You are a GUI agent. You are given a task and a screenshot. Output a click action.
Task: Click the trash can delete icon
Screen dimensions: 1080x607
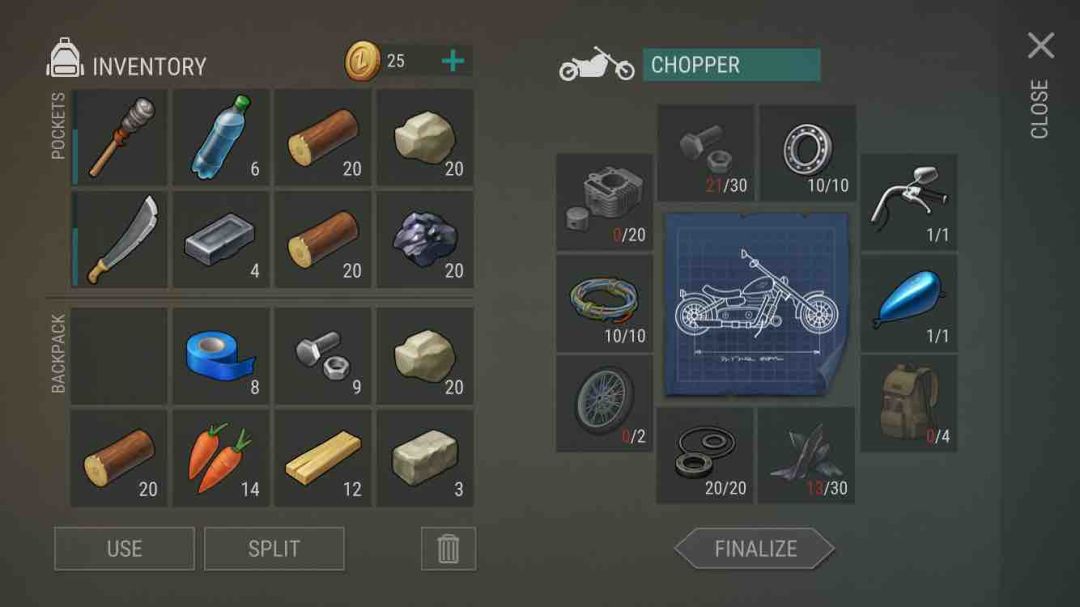pyautogui.click(x=448, y=548)
